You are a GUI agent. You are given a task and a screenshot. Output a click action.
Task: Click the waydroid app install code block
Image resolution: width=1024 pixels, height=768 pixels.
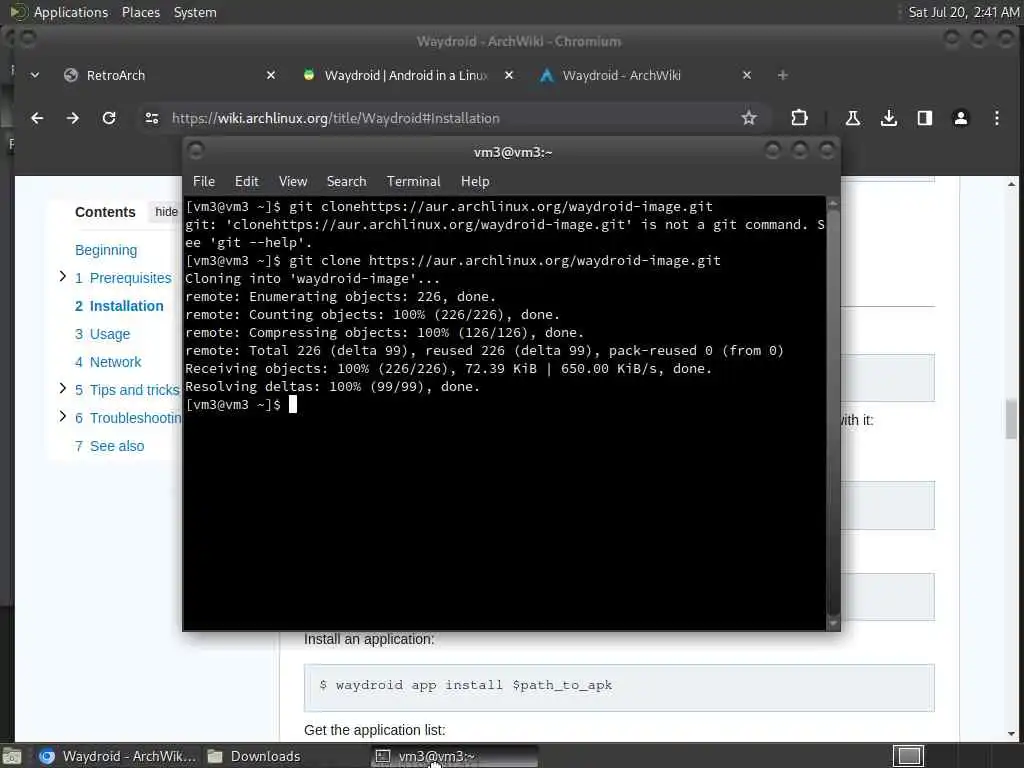tap(619, 688)
